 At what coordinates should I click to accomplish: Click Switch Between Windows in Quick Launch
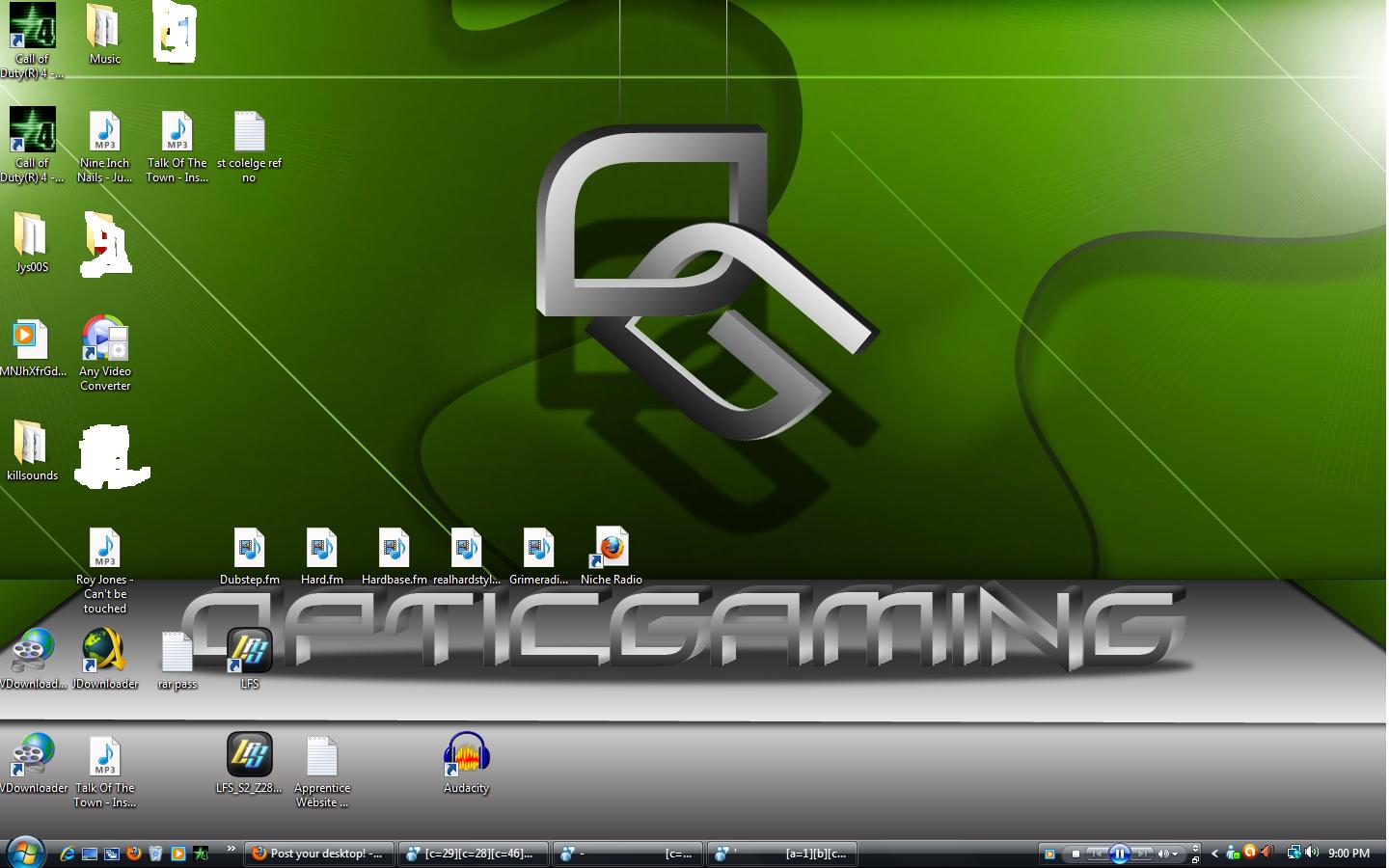tap(112, 854)
